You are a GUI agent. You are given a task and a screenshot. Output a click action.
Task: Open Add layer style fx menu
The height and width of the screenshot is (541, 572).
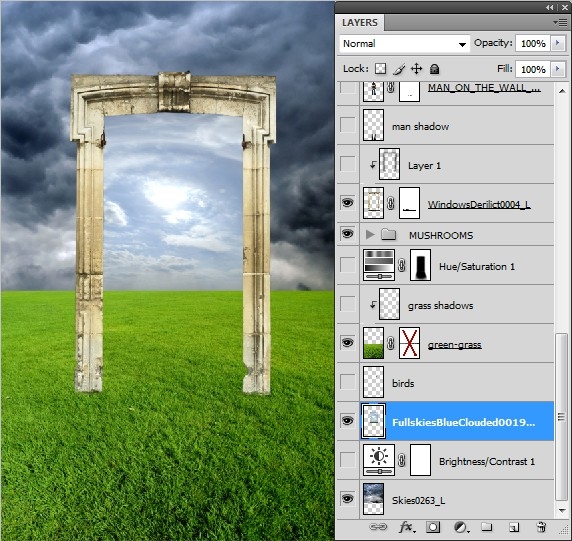[x=406, y=527]
